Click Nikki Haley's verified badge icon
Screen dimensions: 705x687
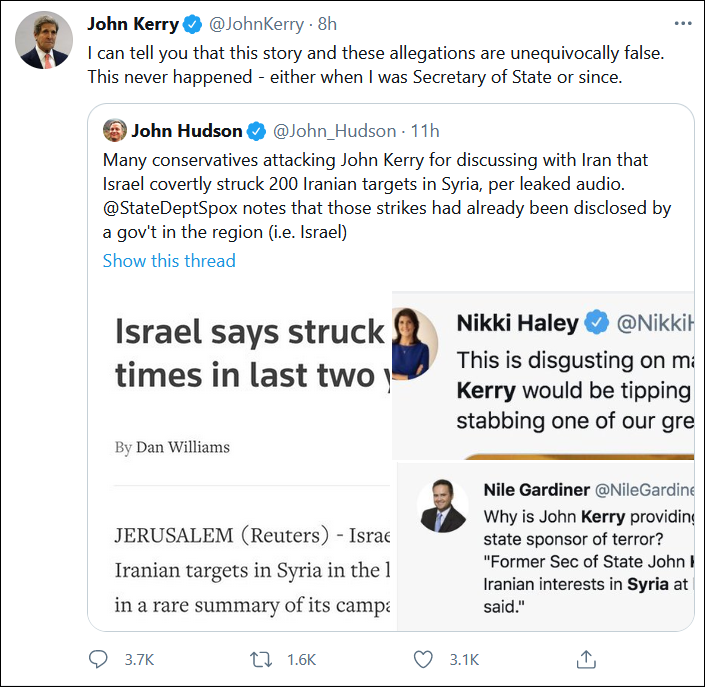tap(597, 322)
